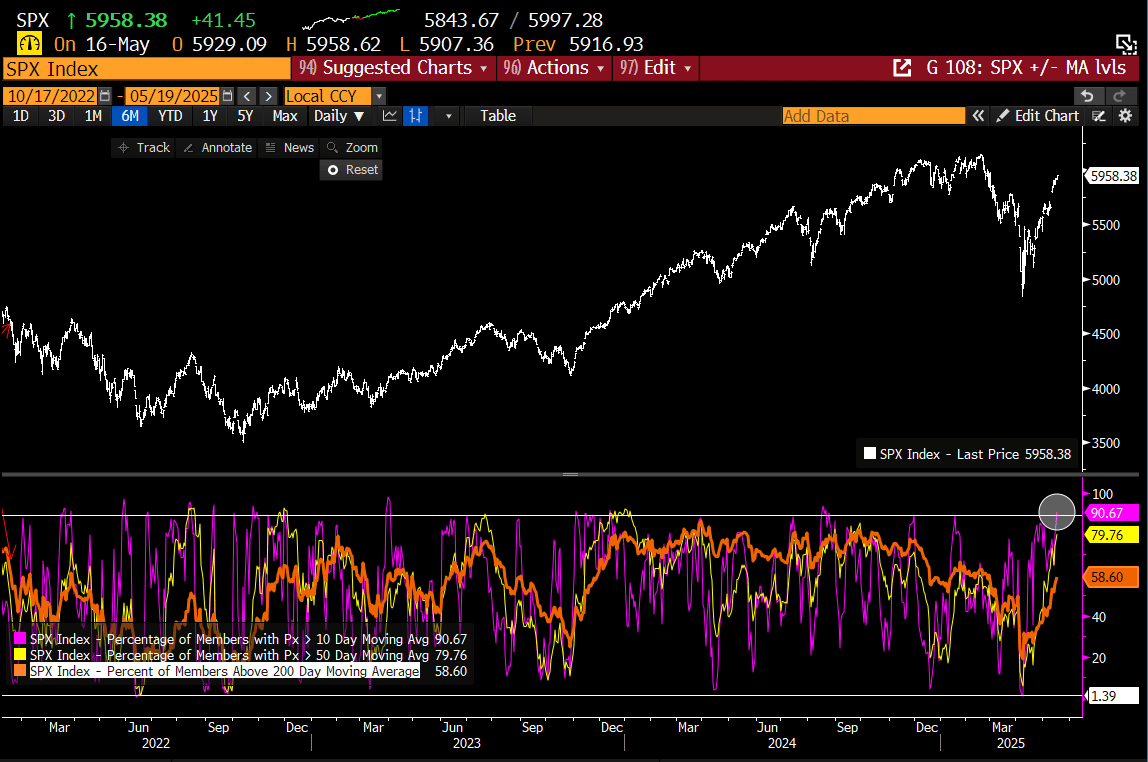Click the SPX intraday sparkline thumbnail
Viewport: 1148px width, 762px height.
tap(351, 19)
